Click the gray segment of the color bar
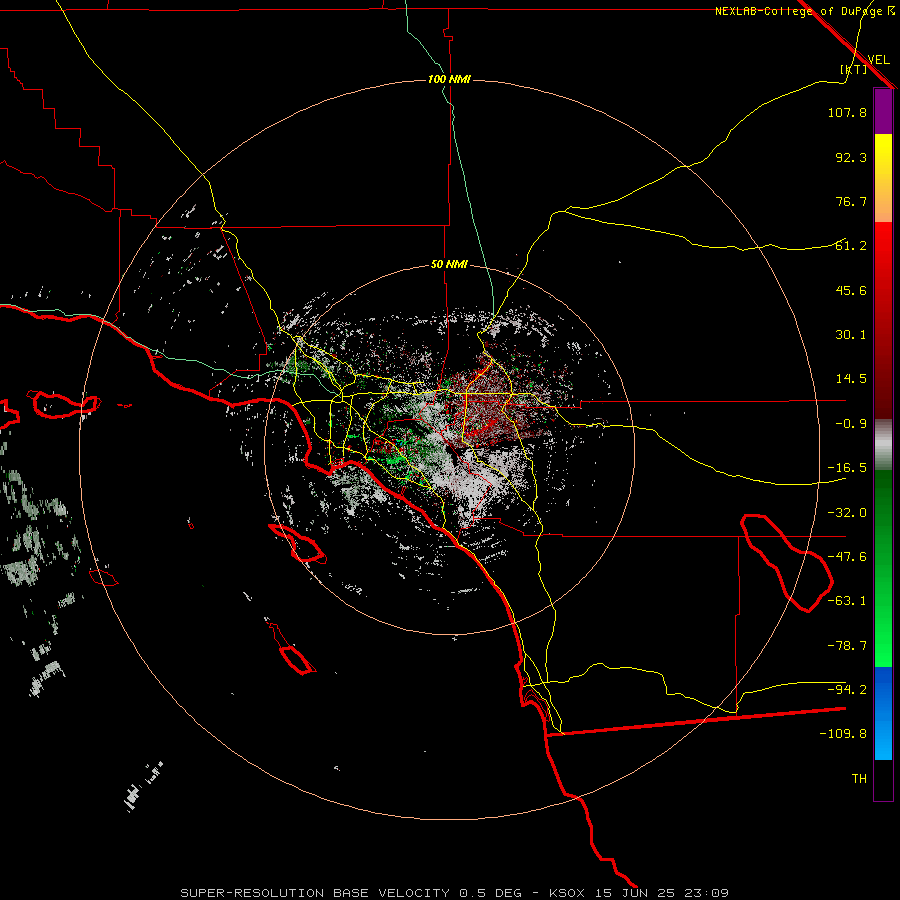The width and height of the screenshot is (900, 900). tap(883, 445)
